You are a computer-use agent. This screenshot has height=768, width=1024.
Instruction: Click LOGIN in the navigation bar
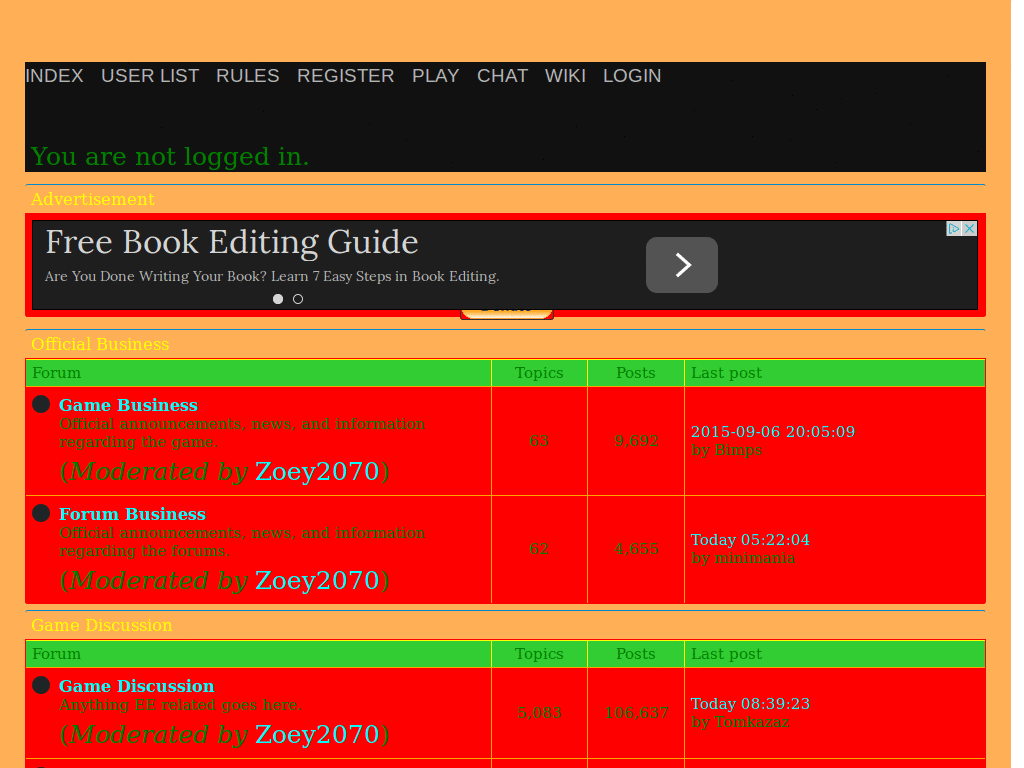tap(632, 76)
